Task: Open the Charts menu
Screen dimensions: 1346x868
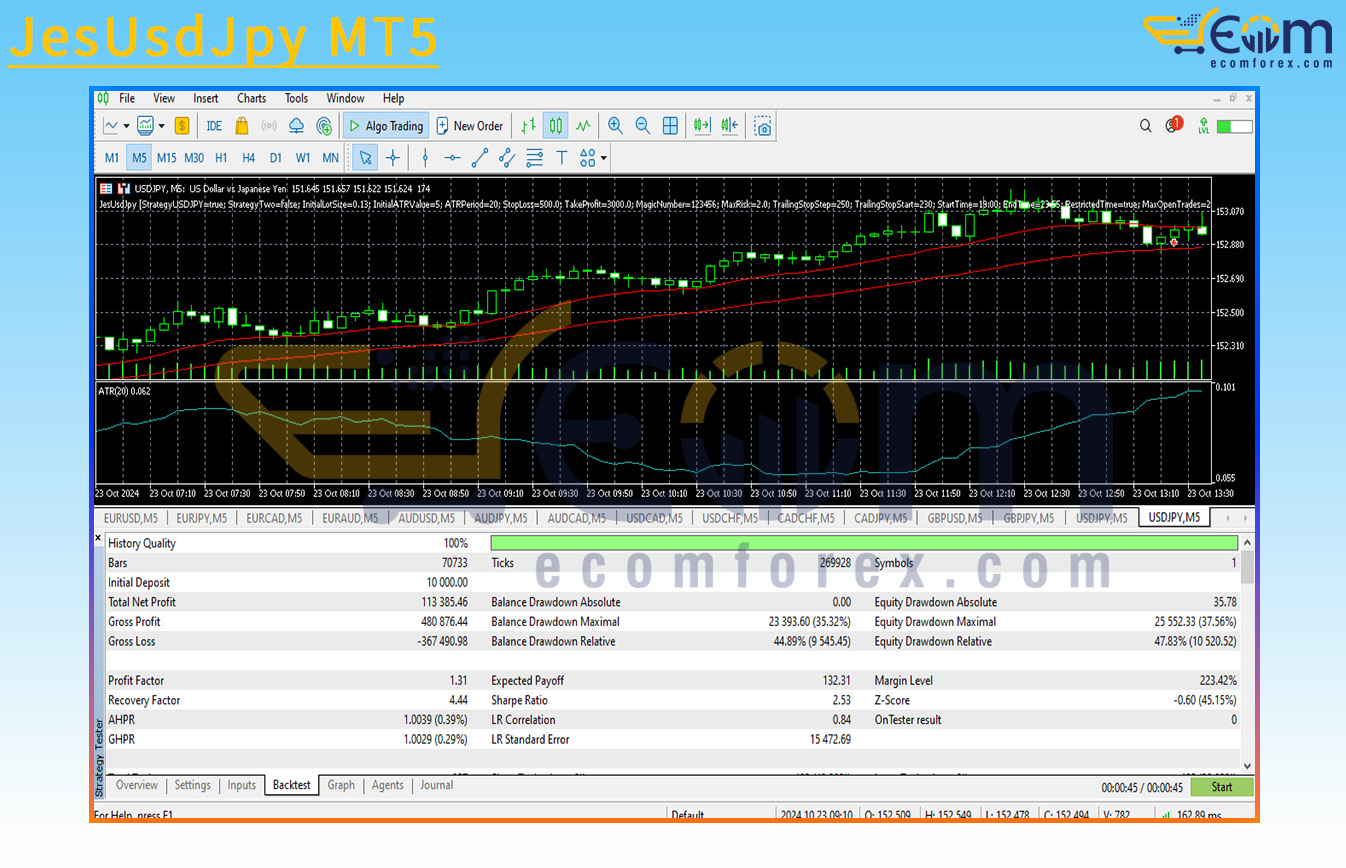Action: tap(252, 98)
